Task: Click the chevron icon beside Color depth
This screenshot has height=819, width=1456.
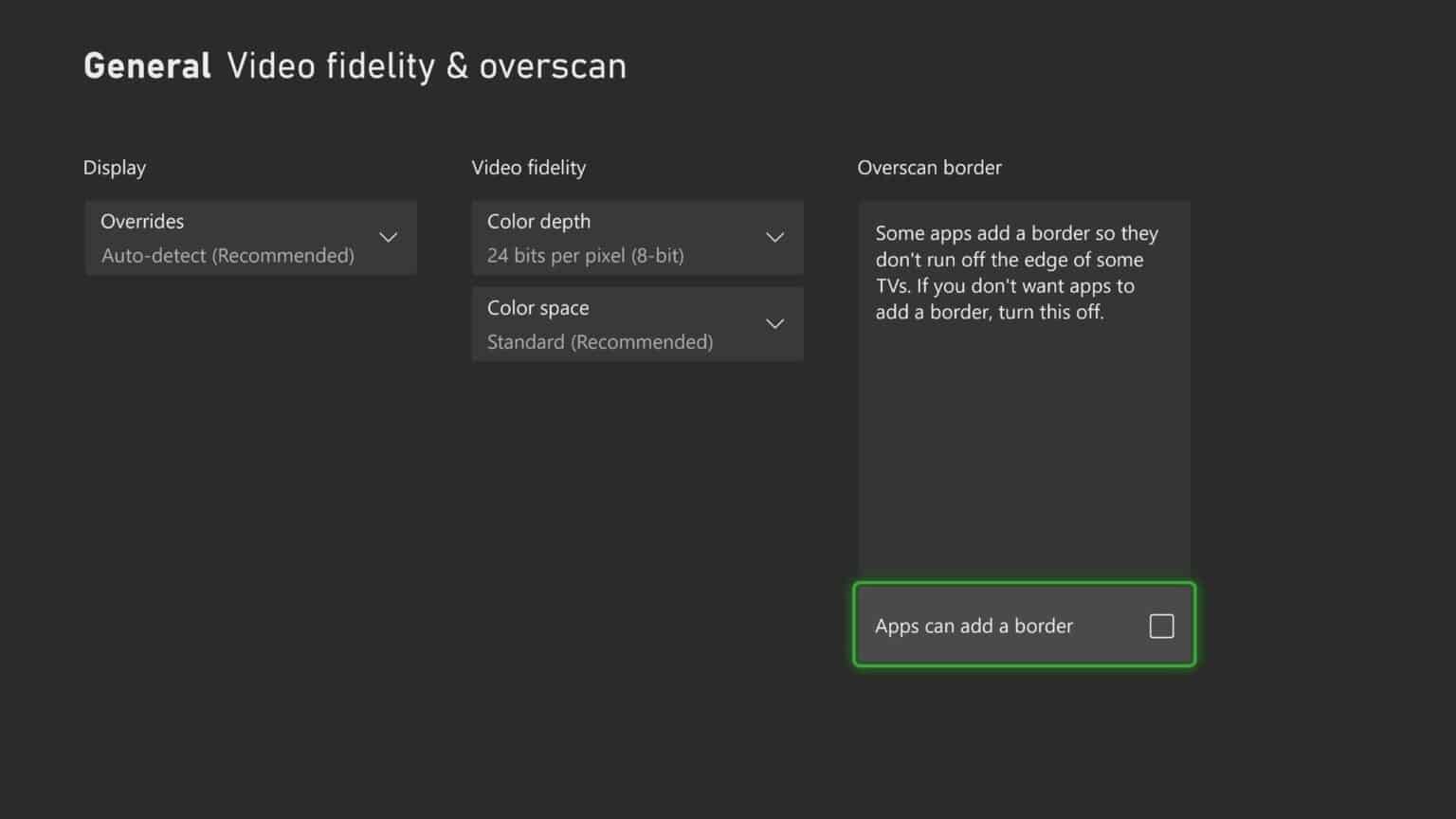Action: (774, 237)
